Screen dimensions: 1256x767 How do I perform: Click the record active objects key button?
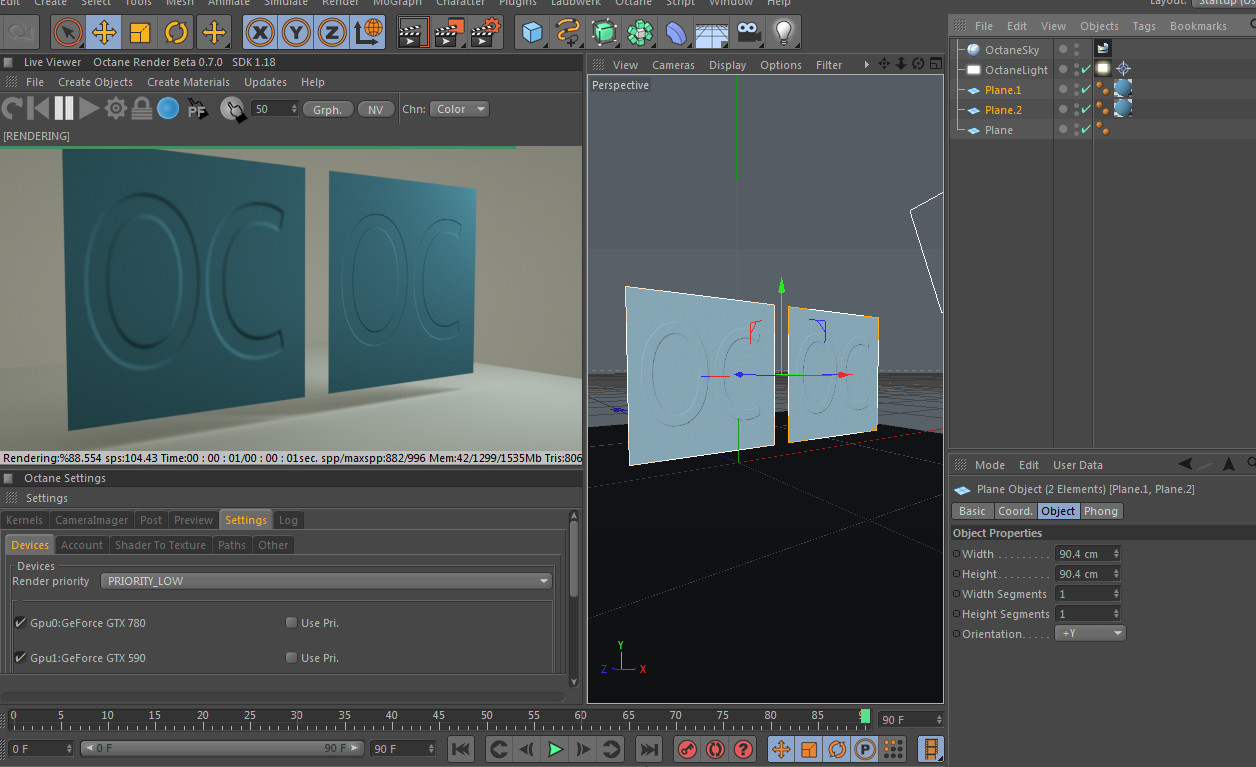(x=687, y=749)
